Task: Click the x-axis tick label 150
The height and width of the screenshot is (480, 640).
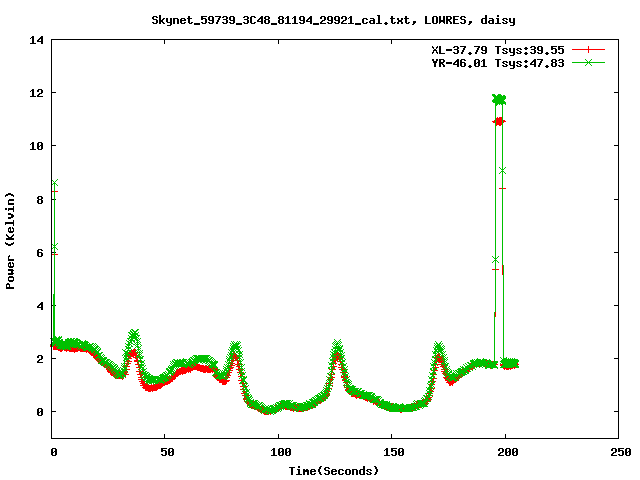Action: pos(393,452)
